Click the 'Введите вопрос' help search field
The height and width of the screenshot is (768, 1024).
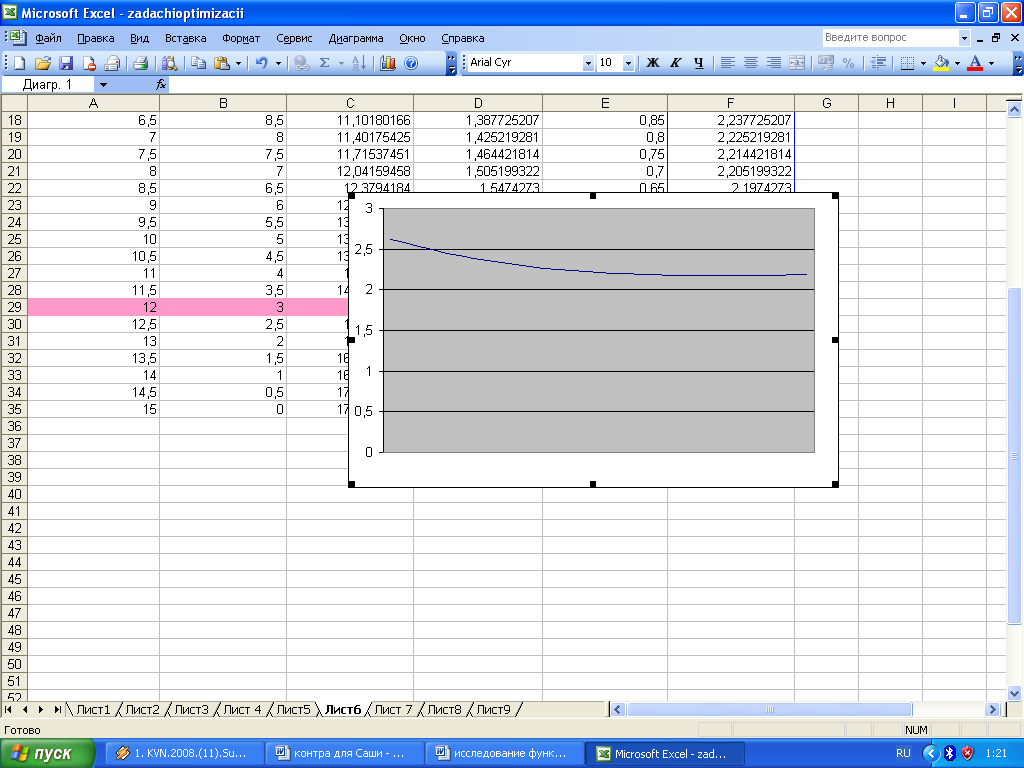889,38
